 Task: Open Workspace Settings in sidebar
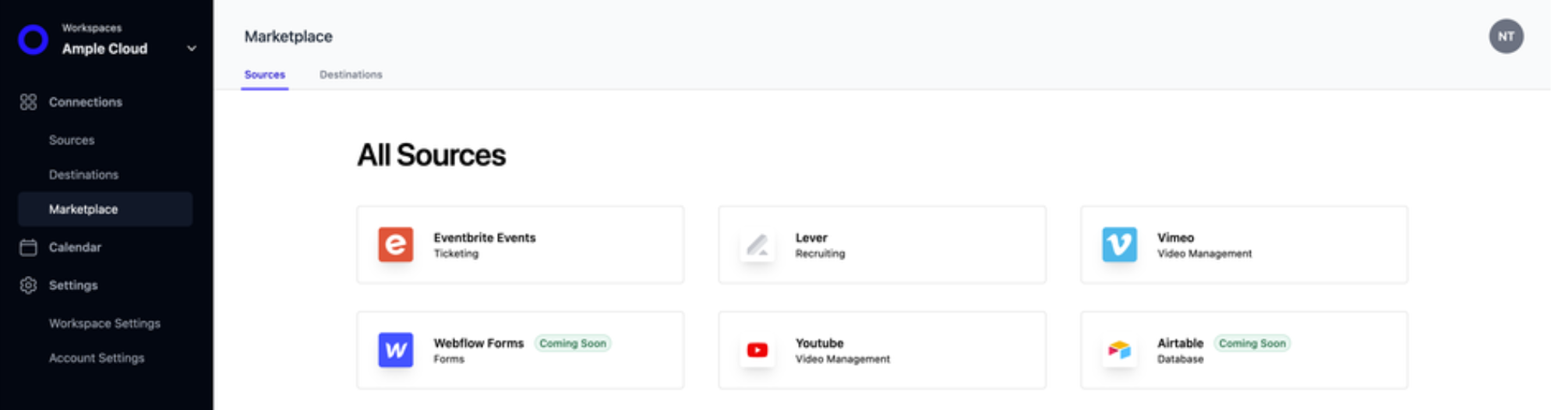104,323
